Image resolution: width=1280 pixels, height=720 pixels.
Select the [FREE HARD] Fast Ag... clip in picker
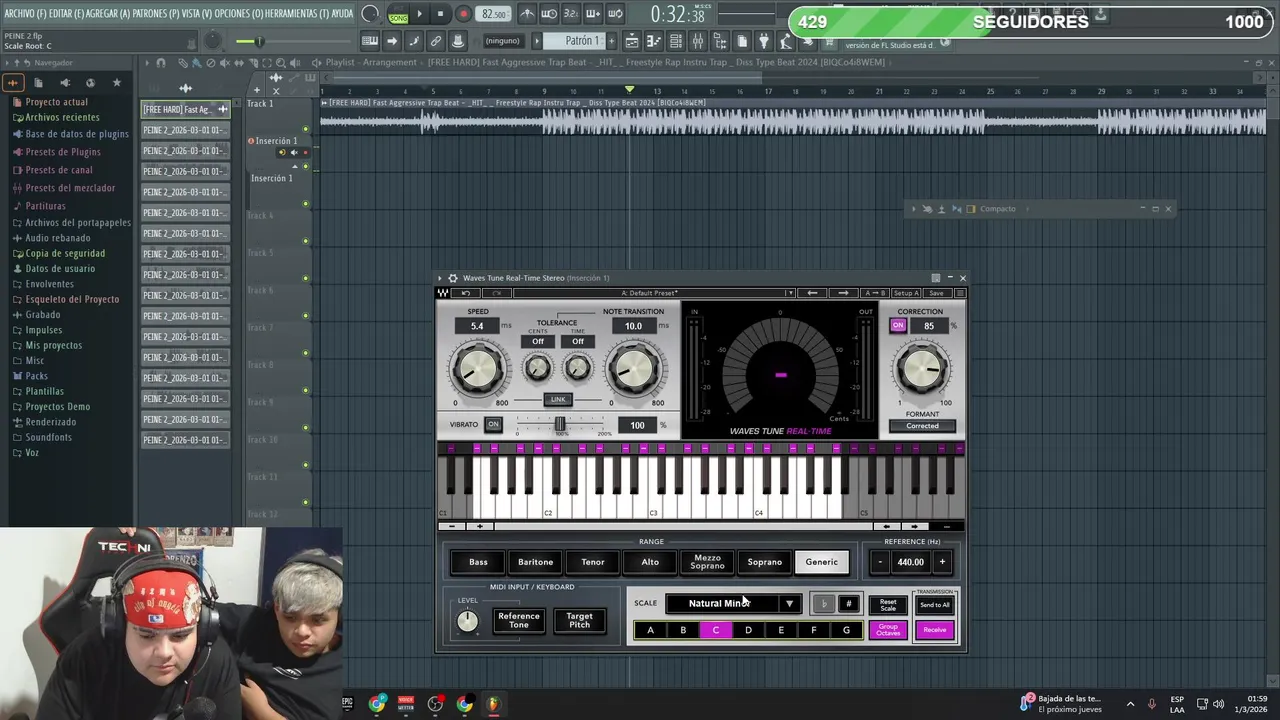[x=185, y=109]
